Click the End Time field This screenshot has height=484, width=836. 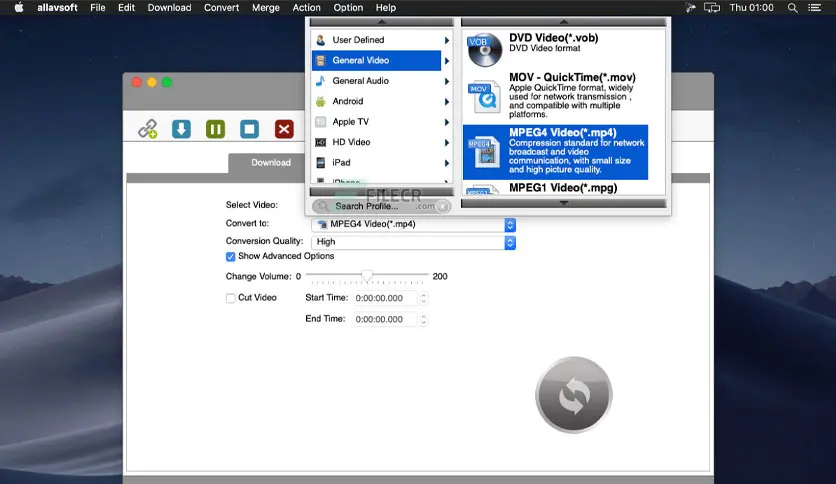[x=385, y=319]
